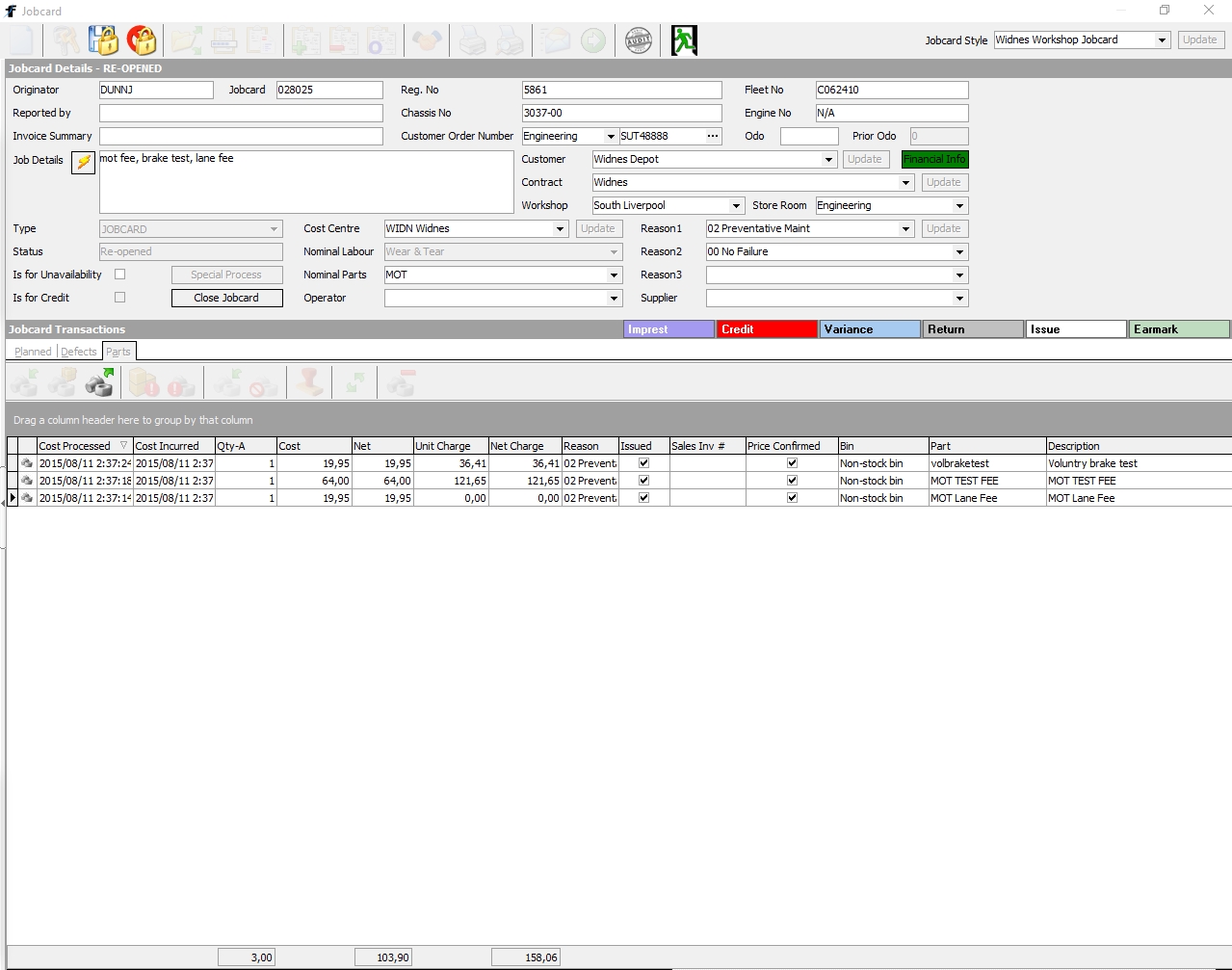The width and height of the screenshot is (1232, 970).
Task: Click the green opposing arrows icon
Action: point(355,382)
